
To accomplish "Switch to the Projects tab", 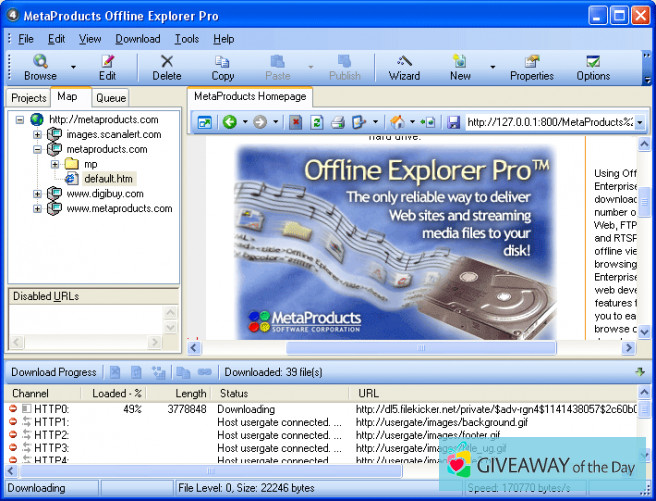I will pyautogui.click(x=28, y=98).
